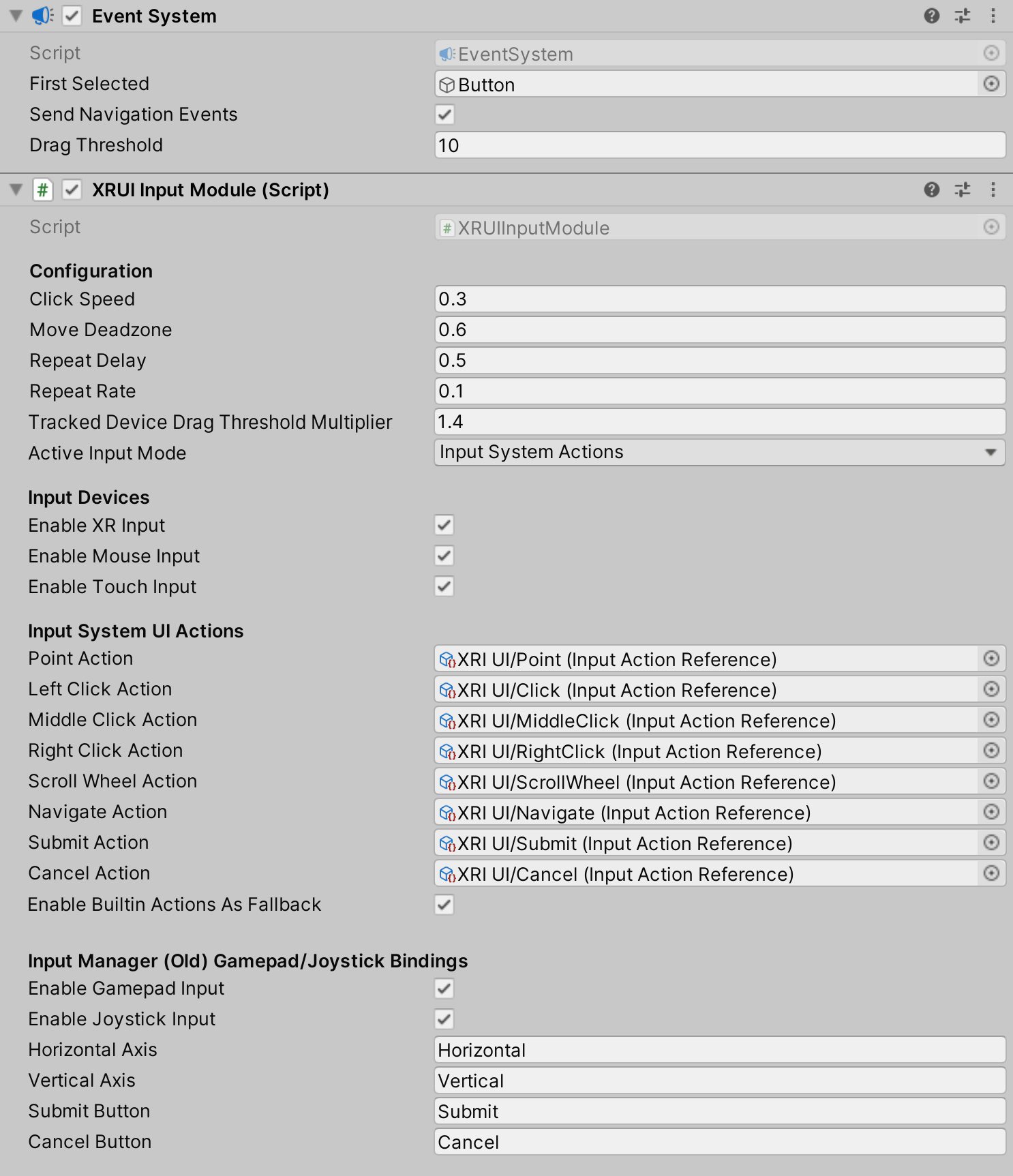The height and width of the screenshot is (1176, 1013).
Task: Open help for Event System component
Action: [x=931, y=16]
